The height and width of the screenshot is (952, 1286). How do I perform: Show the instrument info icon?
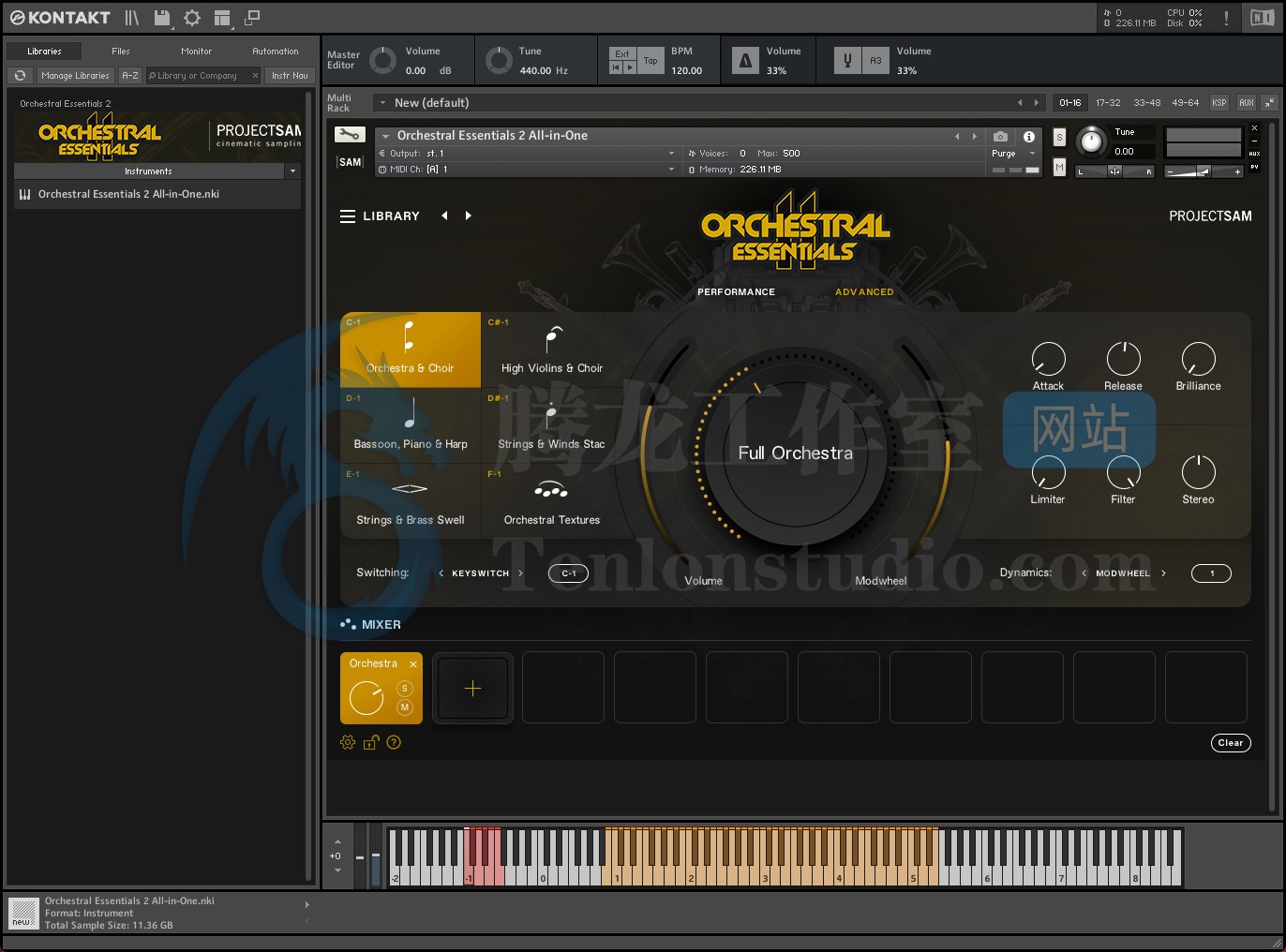(1029, 136)
